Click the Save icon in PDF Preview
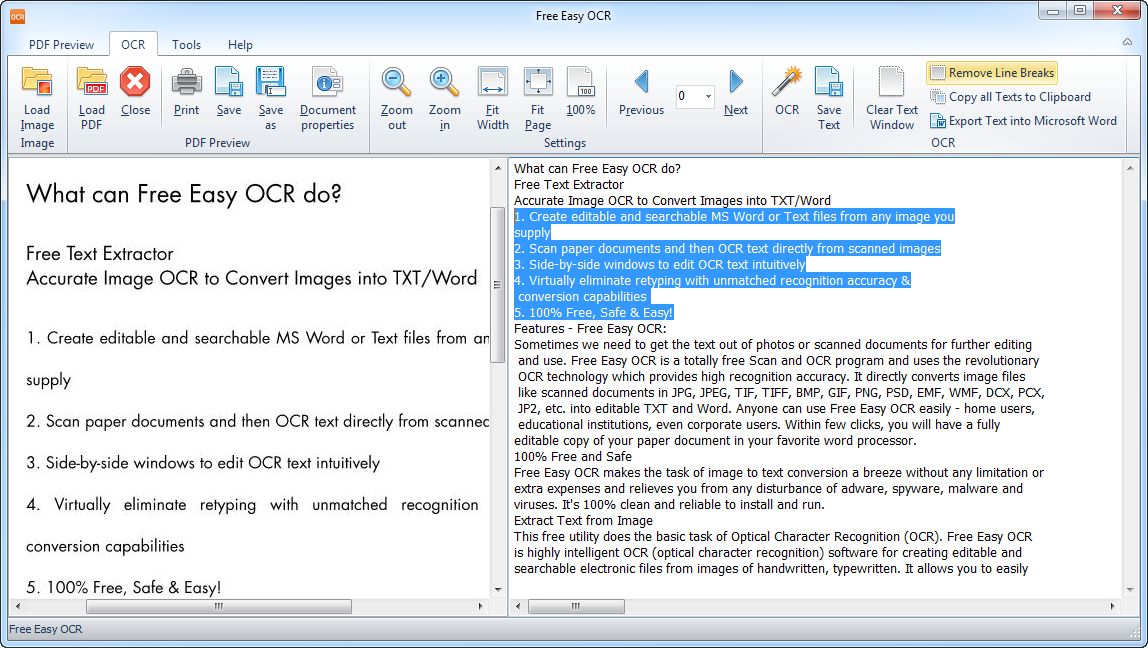This screenshot has height=648, width=1148. 228,82
